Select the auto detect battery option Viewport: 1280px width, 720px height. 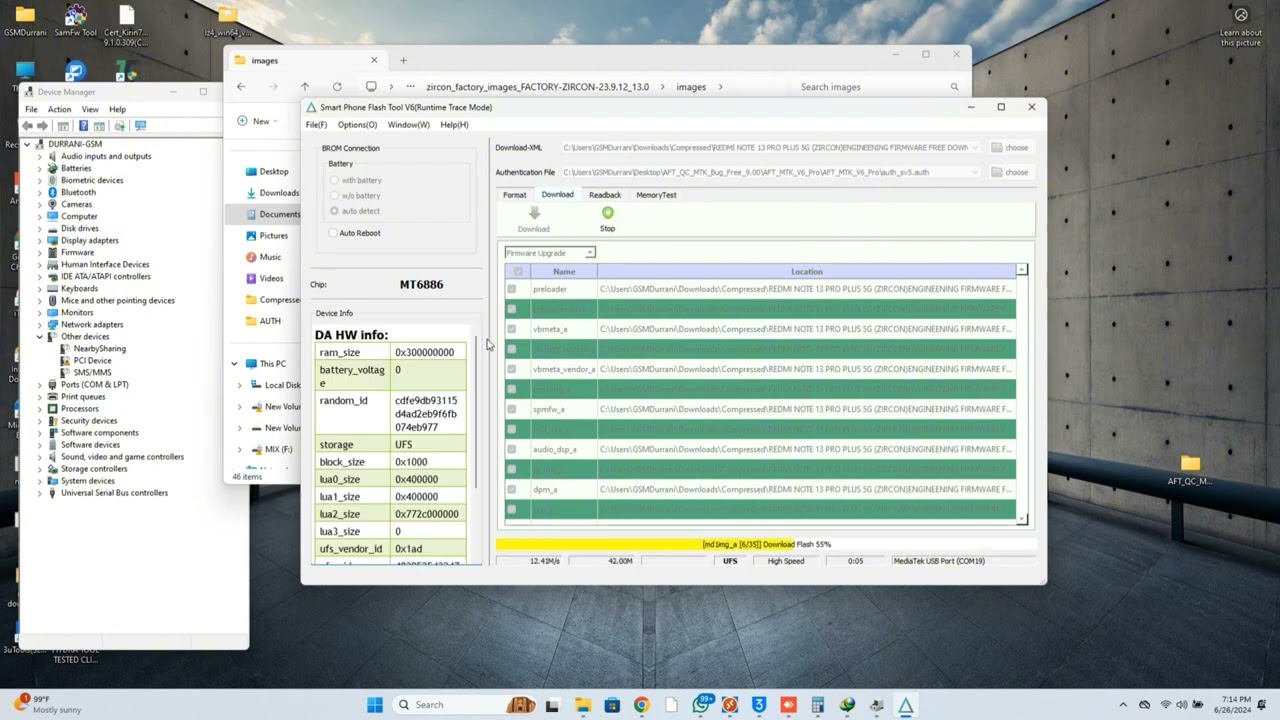click(334, 211)
